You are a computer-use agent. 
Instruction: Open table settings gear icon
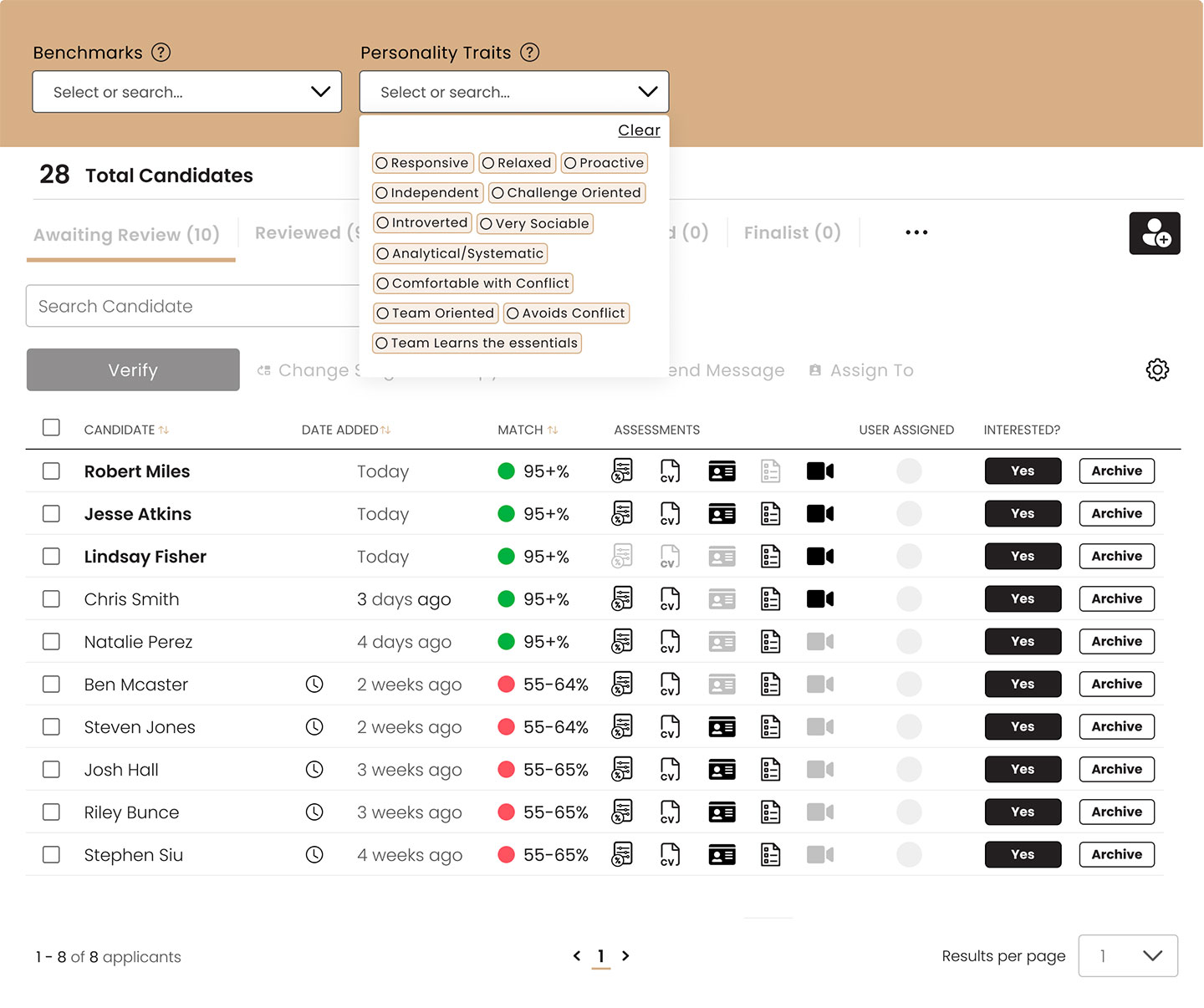(1157, 369)
